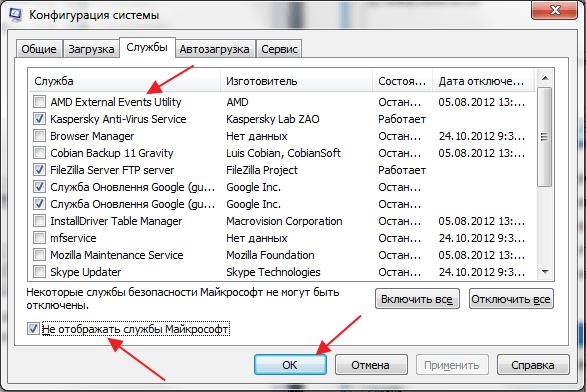Click Отключить все to disable all services

pyautogui.click(x=511, y=299)
